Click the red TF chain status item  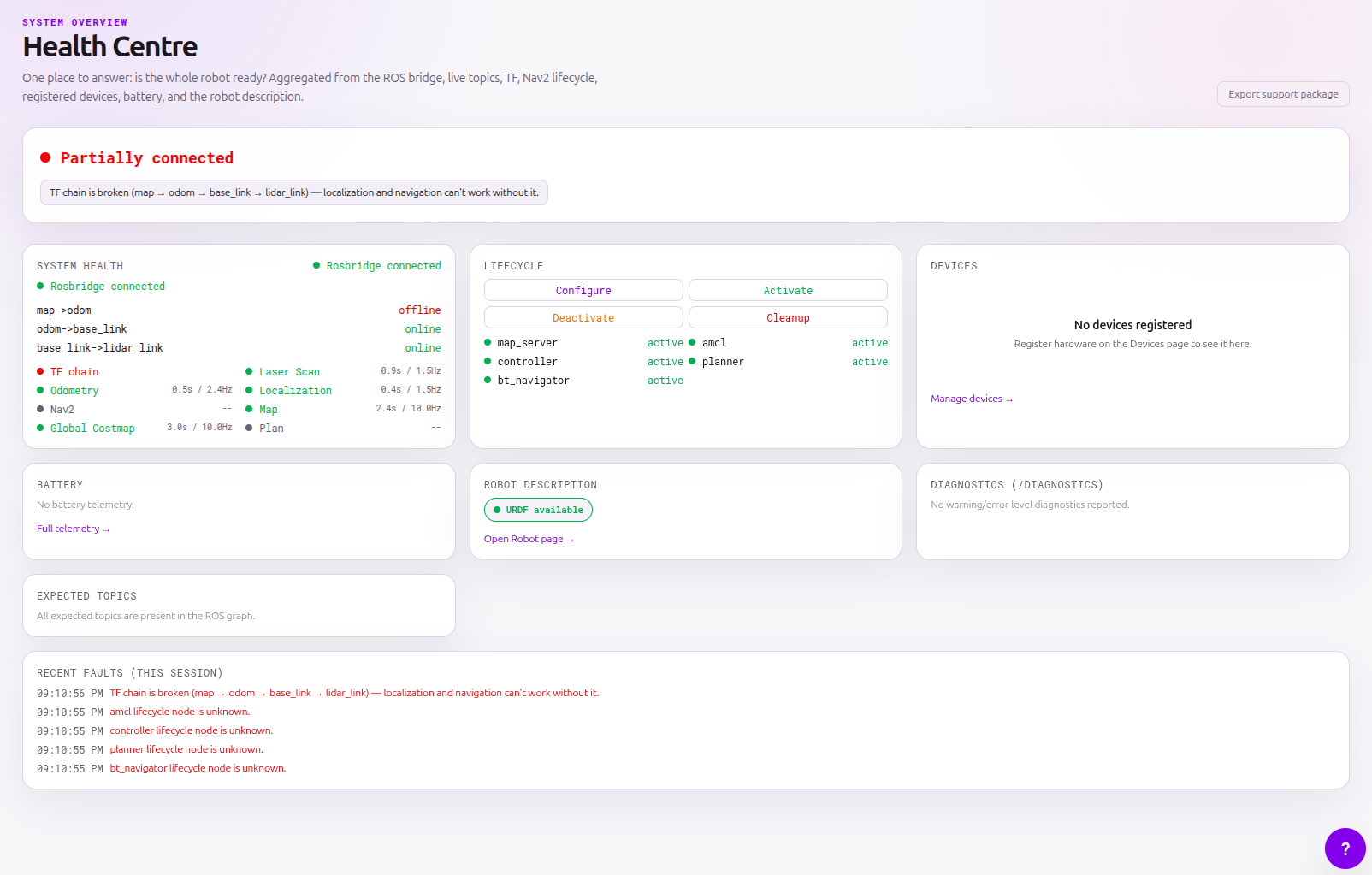tap(68, 372)
